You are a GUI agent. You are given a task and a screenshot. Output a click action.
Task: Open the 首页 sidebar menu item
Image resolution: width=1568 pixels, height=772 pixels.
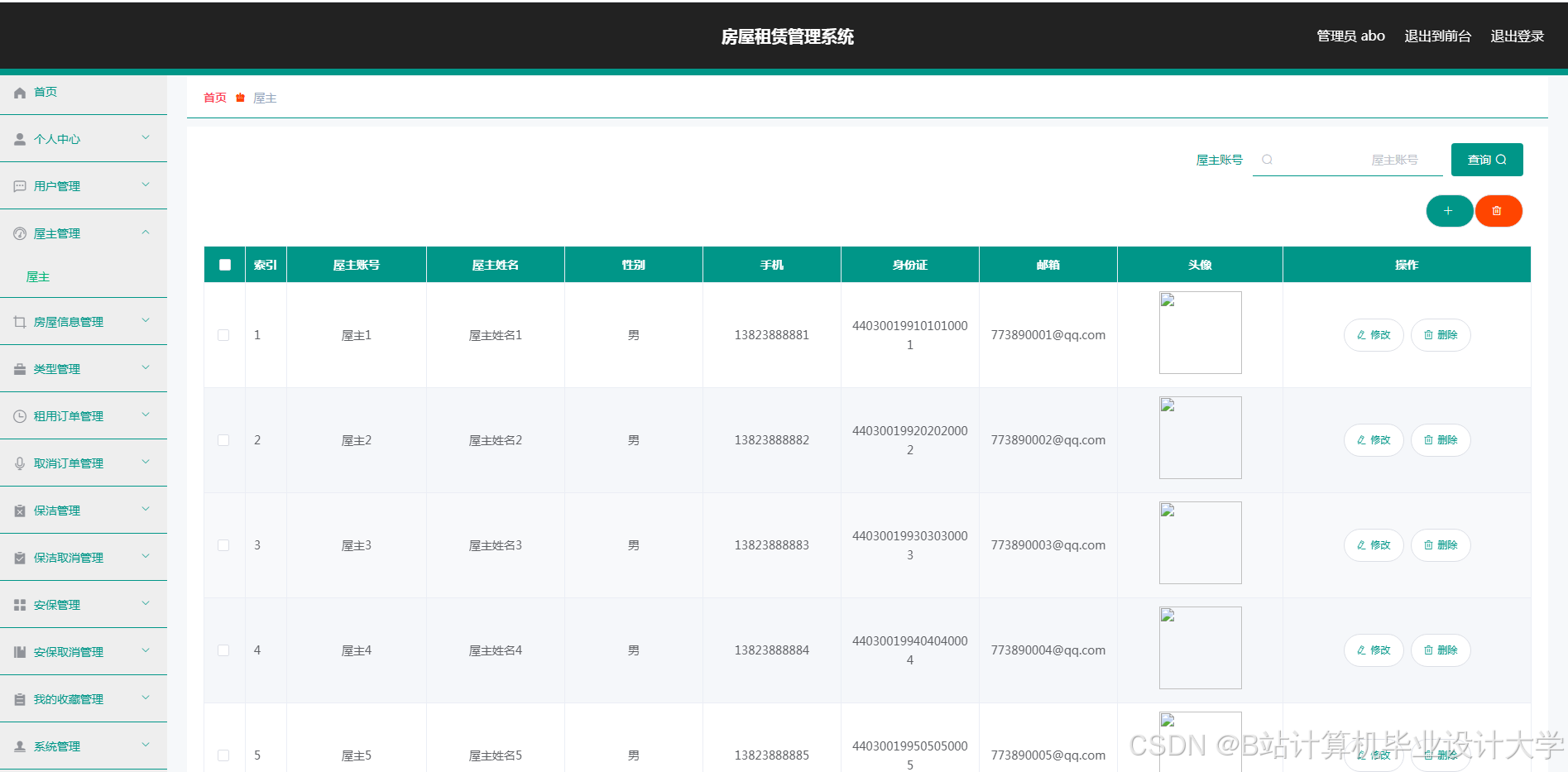pos(83,93)
